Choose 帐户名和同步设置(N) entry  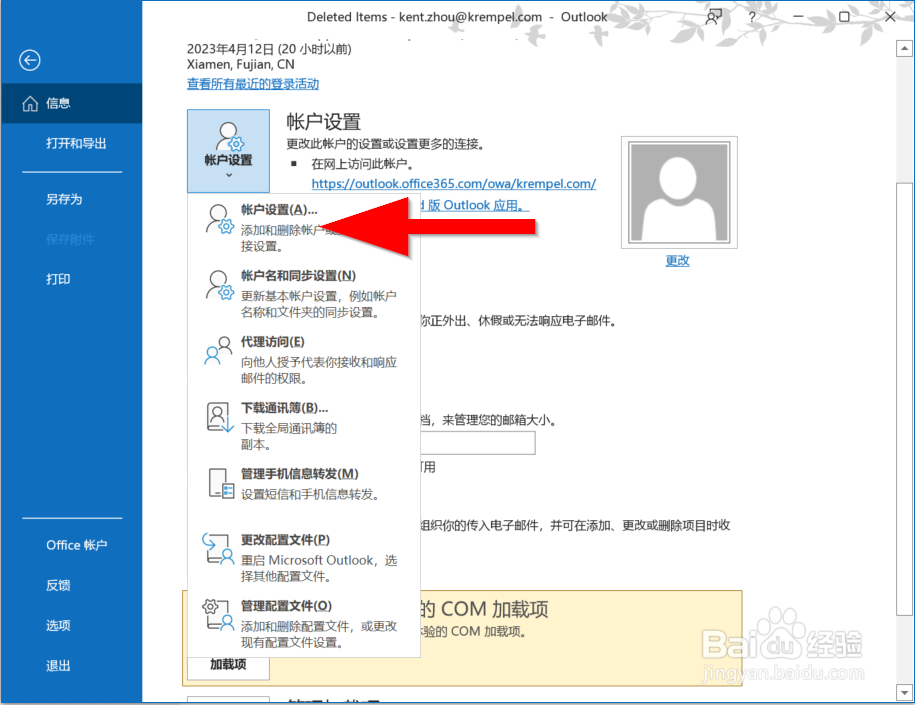[x=303, y=294]
